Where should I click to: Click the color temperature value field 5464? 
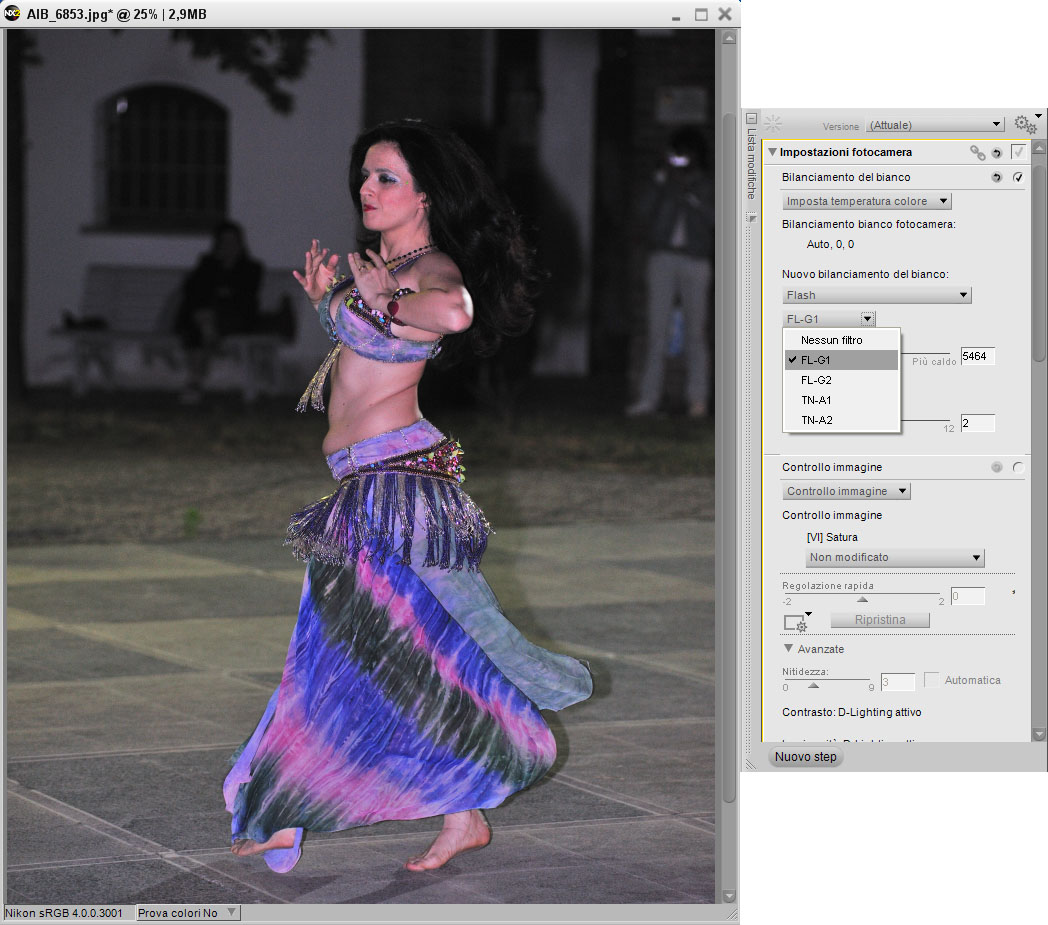coord(978,356)
